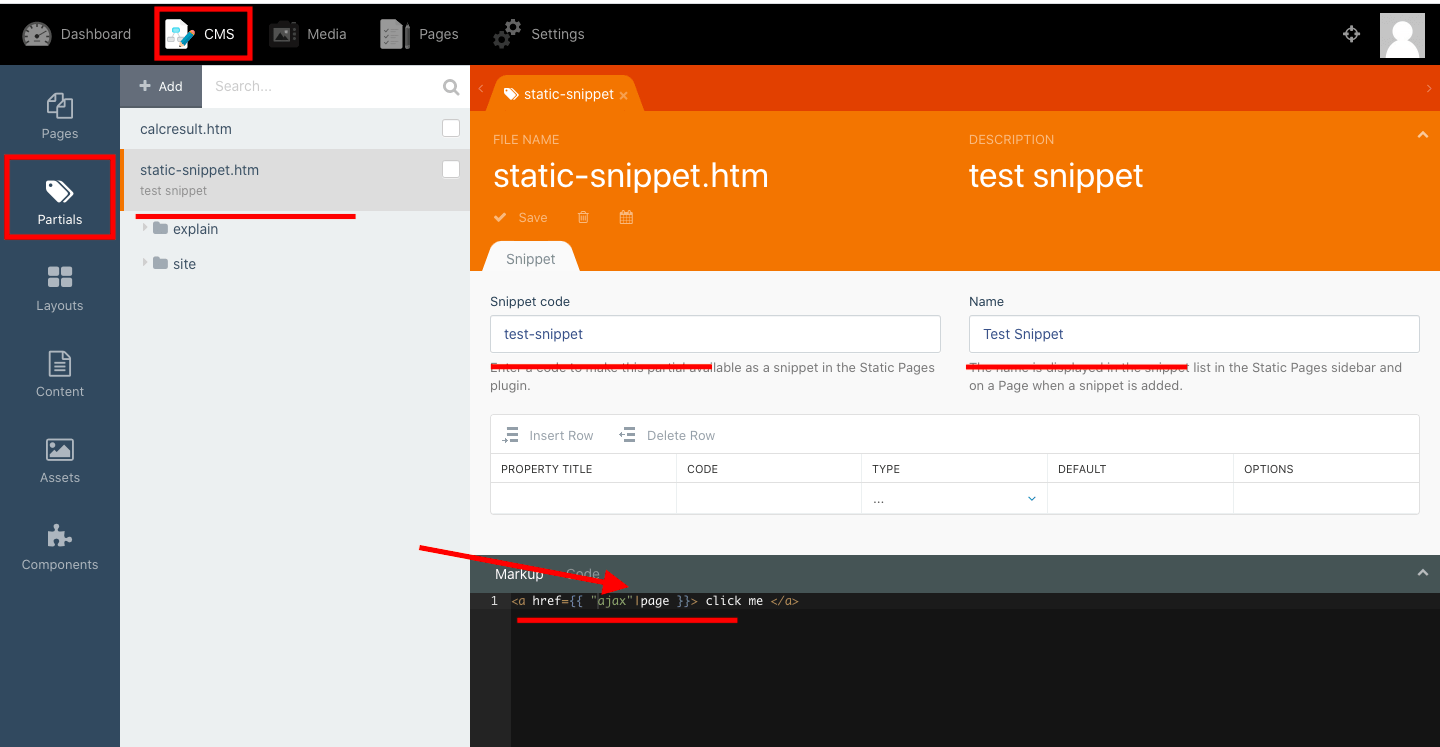This screenshot has width=1440, height=747.
Task: Click the search magnifier icon
Action: click(451, 87)
